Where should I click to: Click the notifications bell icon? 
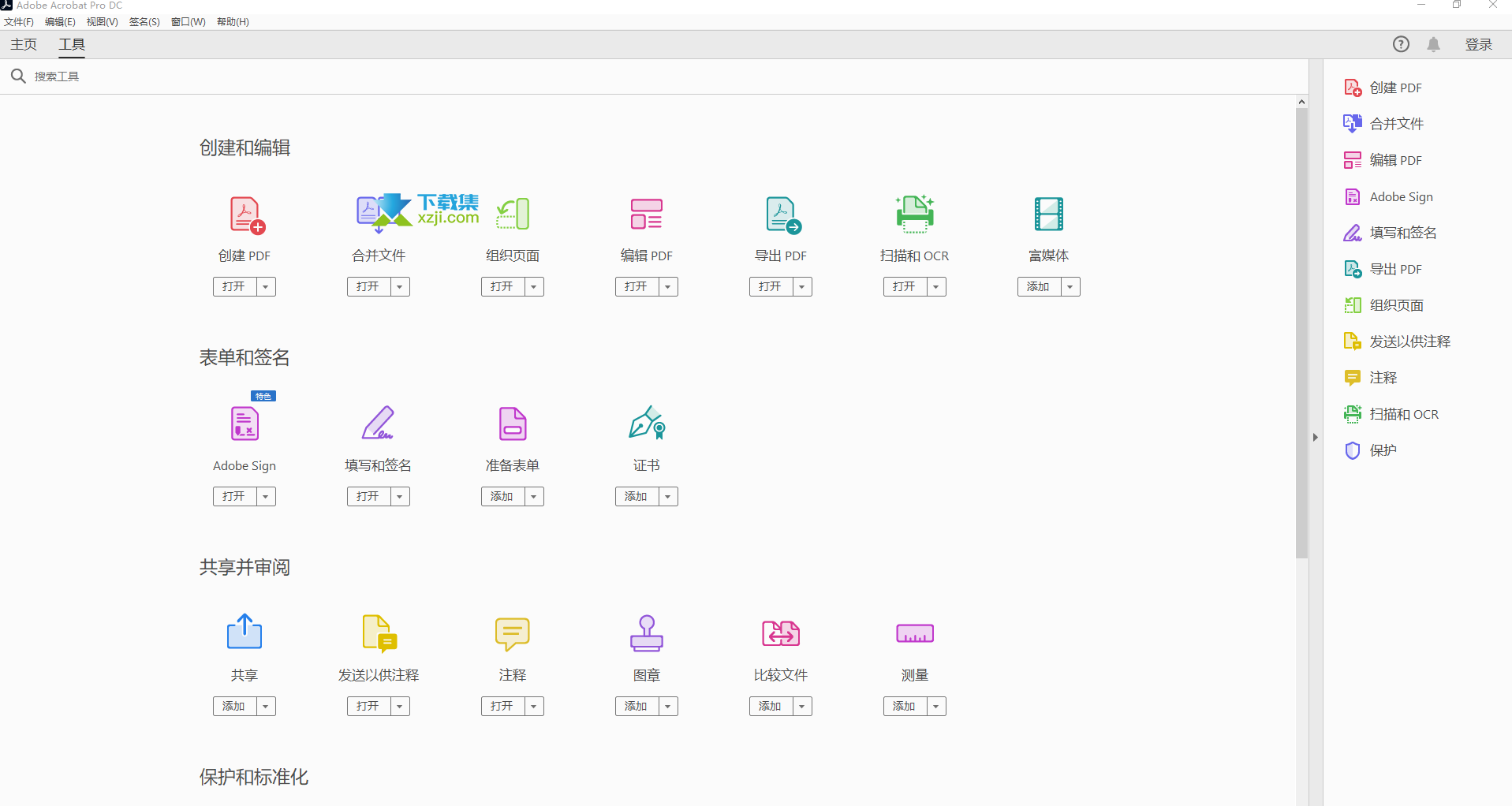pos(1434,44)
